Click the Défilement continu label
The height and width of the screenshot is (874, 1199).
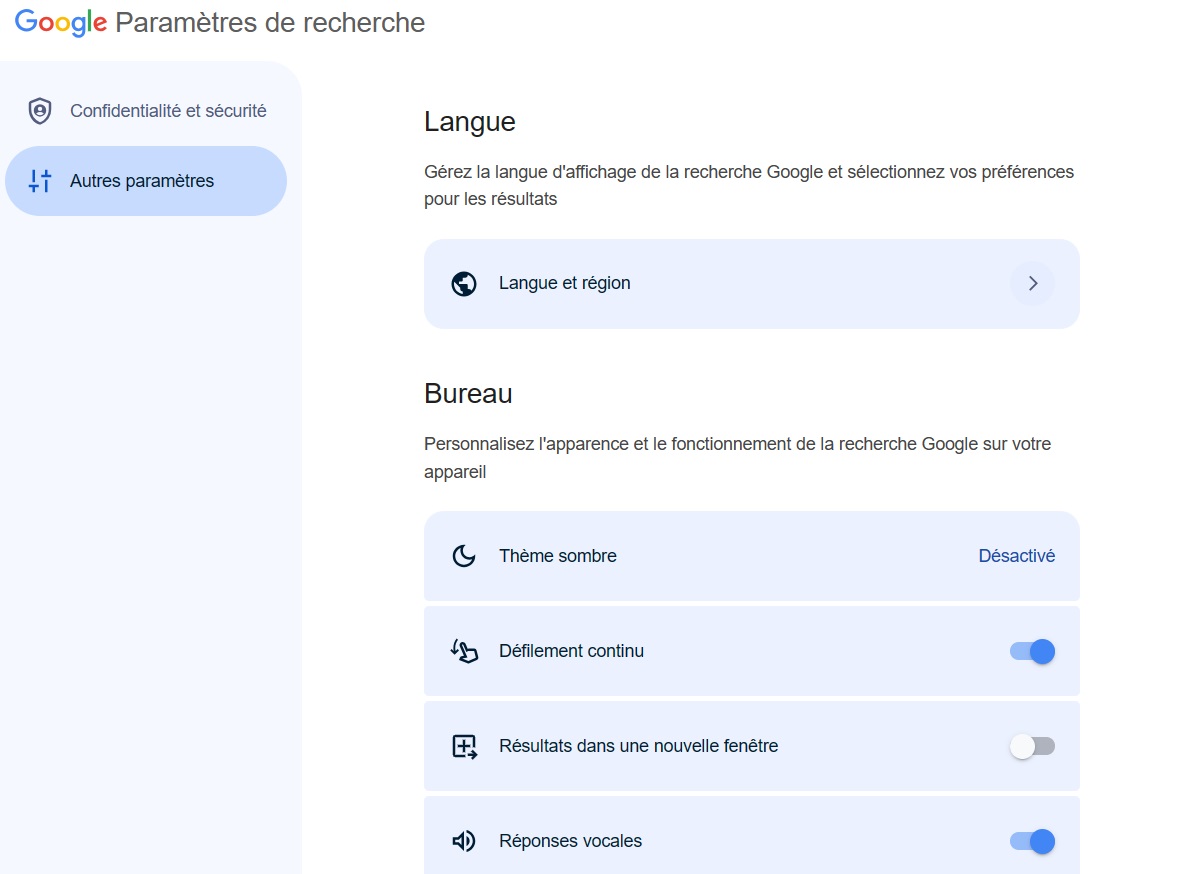(571, 651)
